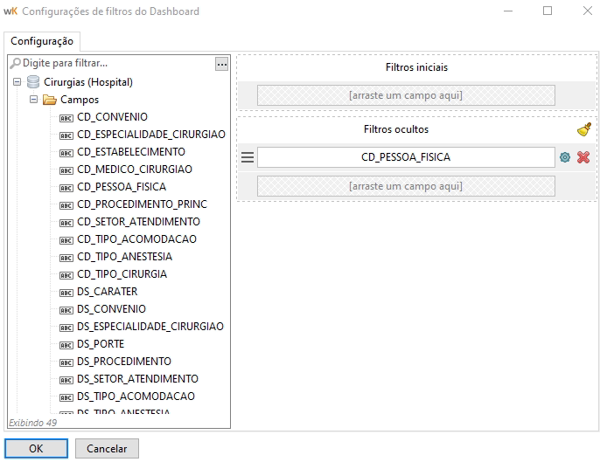Select field CD_ESTABELECIMENTO

(131, 152)
